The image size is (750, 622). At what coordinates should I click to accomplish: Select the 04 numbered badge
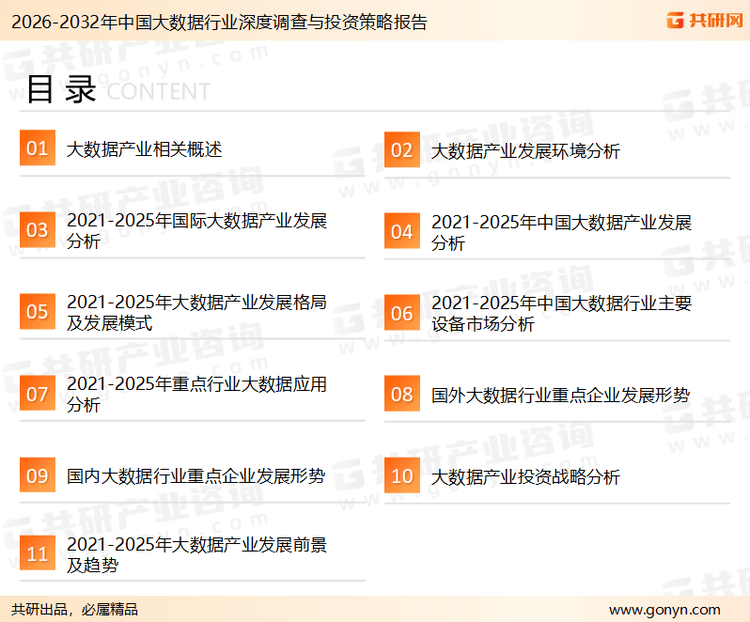(402, 231)
